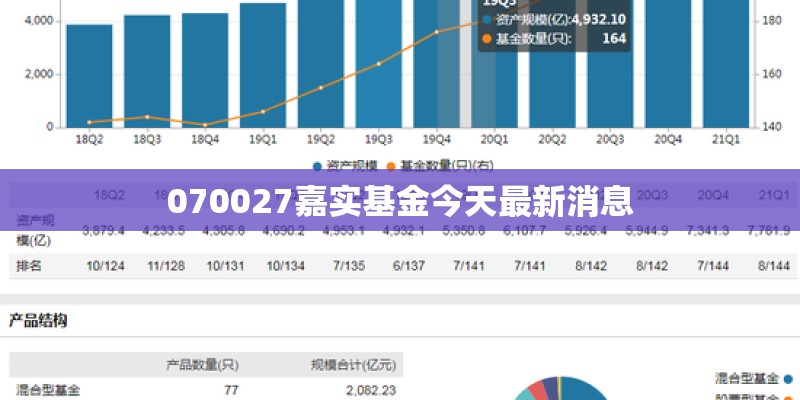Click the 2,000 left axis value

[x=39, y=74]
